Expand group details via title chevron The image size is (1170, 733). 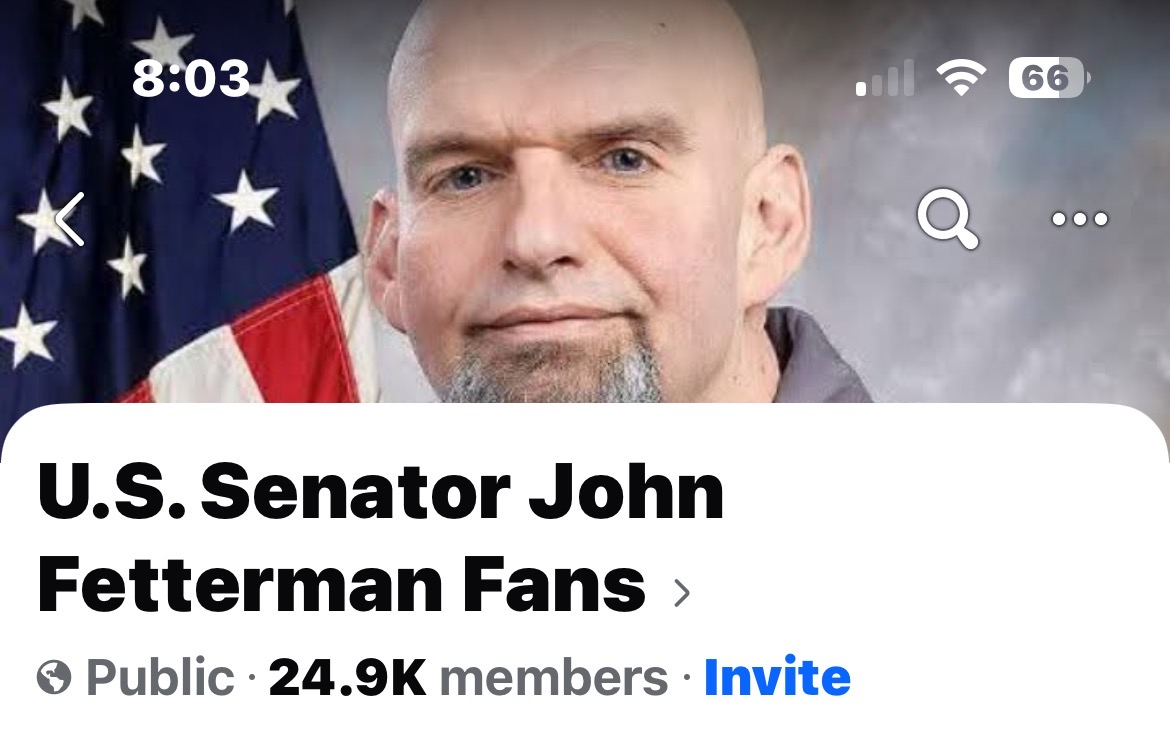[681, 593]
